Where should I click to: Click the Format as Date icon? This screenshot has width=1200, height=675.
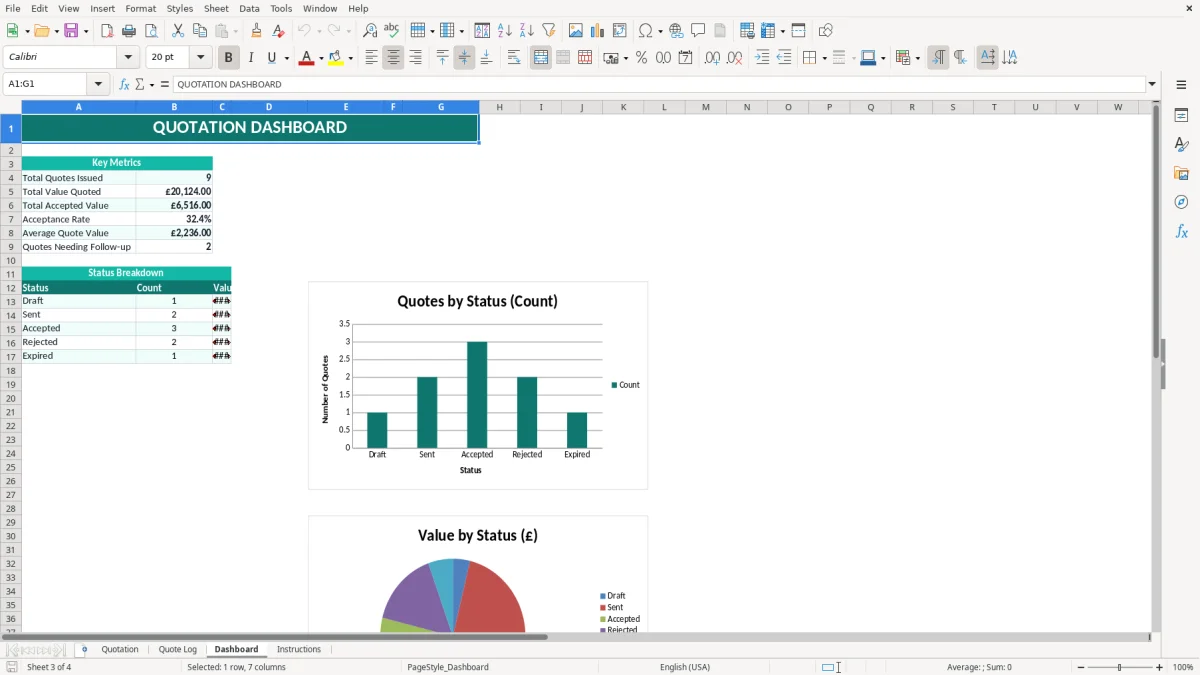coord(686,58)
